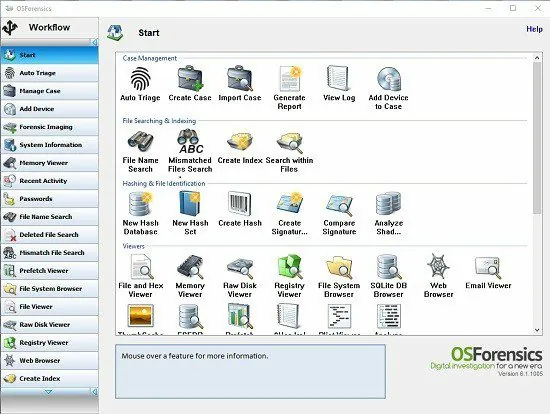Open the New Hash Set book icon
Viewport: 550px width, 414px height.
click(190, 203)
